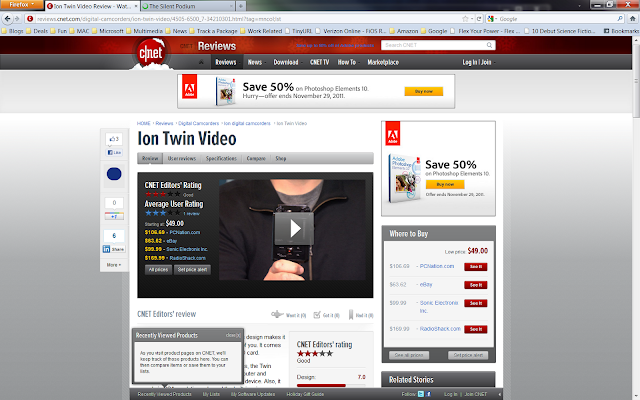Follow CNET via the Twitter icon
Screen dimensions: 640x400
[421, 394]
